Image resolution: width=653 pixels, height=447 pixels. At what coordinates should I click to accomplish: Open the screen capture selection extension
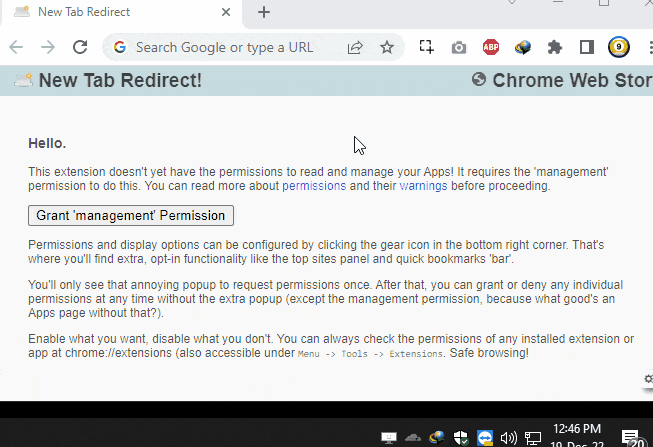[x=426, y=47]
